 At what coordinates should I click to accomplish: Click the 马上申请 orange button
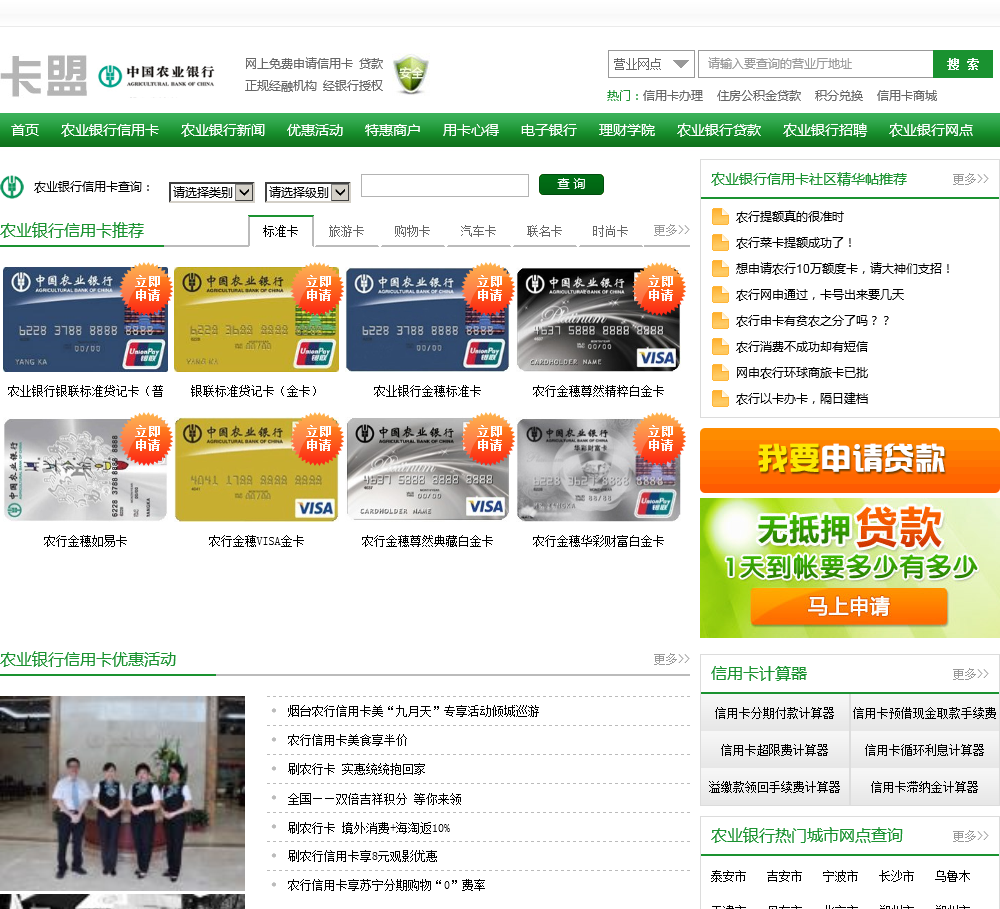[x=848, y=606]
